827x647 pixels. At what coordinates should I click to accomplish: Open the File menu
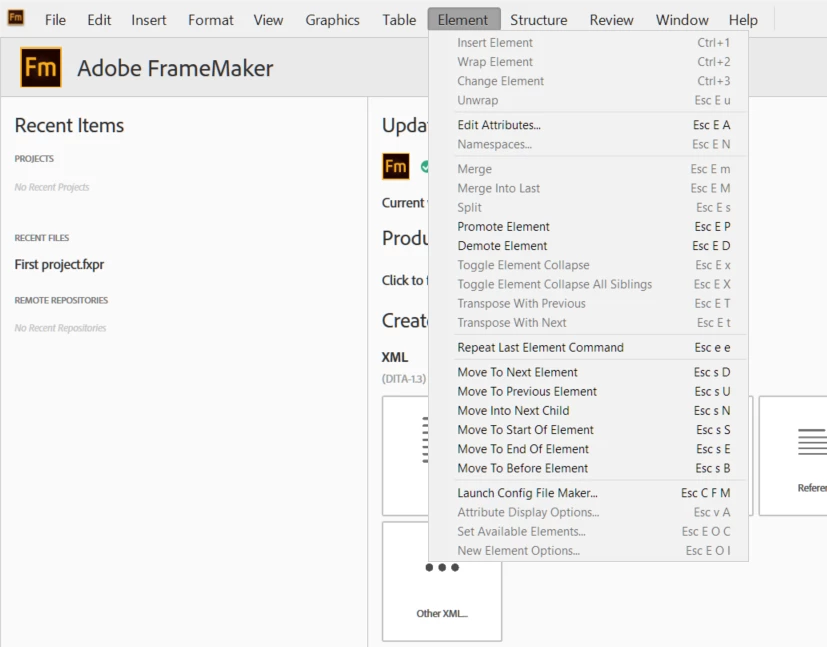pos(55,20)
